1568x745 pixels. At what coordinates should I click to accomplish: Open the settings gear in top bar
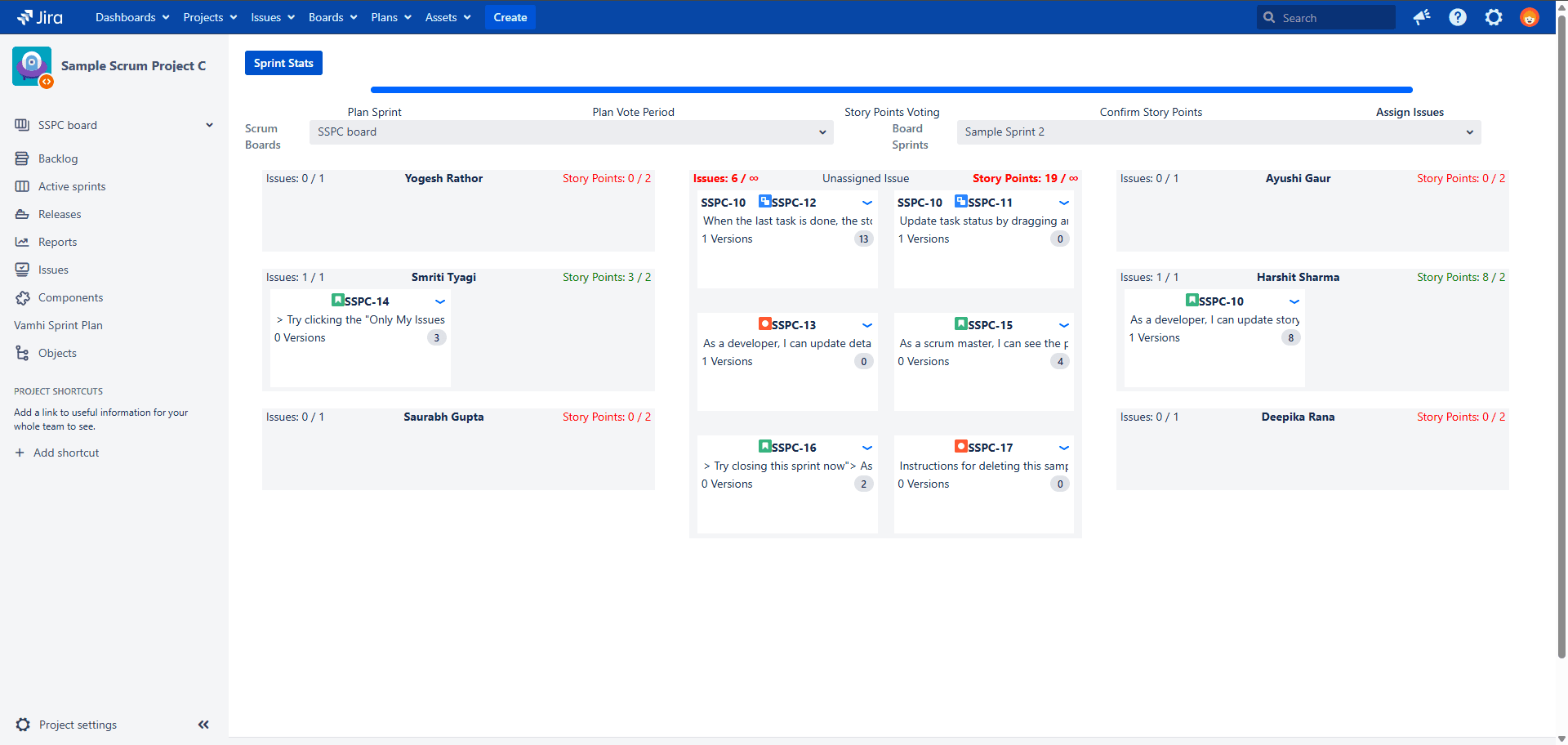(1494, 17)
